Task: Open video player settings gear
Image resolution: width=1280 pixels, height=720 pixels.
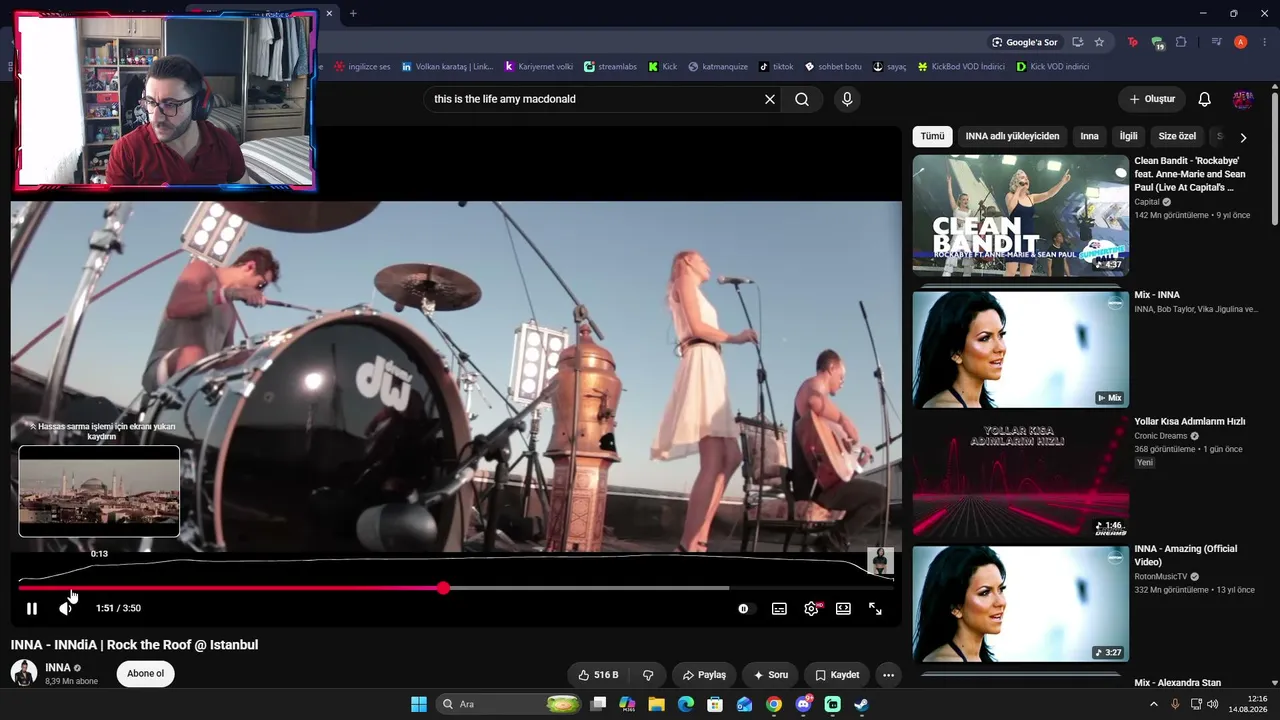Action: tap(811, 608)
